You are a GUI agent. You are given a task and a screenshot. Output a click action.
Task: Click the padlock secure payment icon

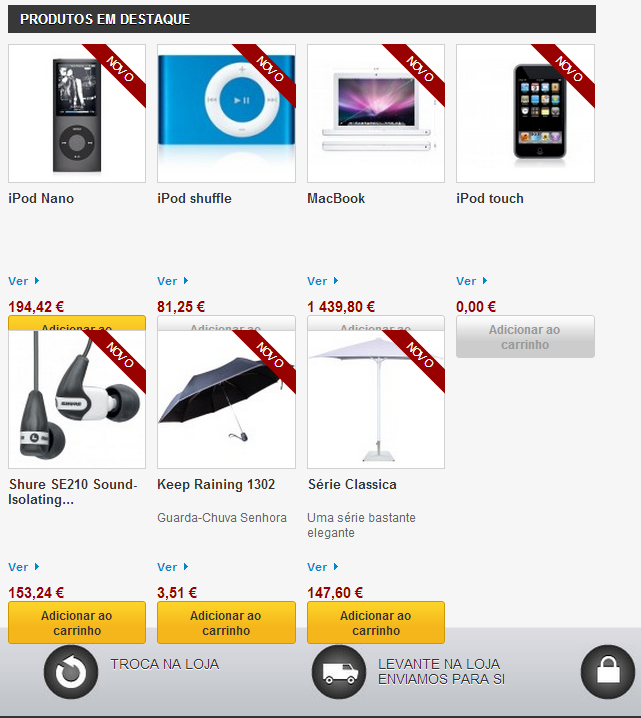click(608, 672)
